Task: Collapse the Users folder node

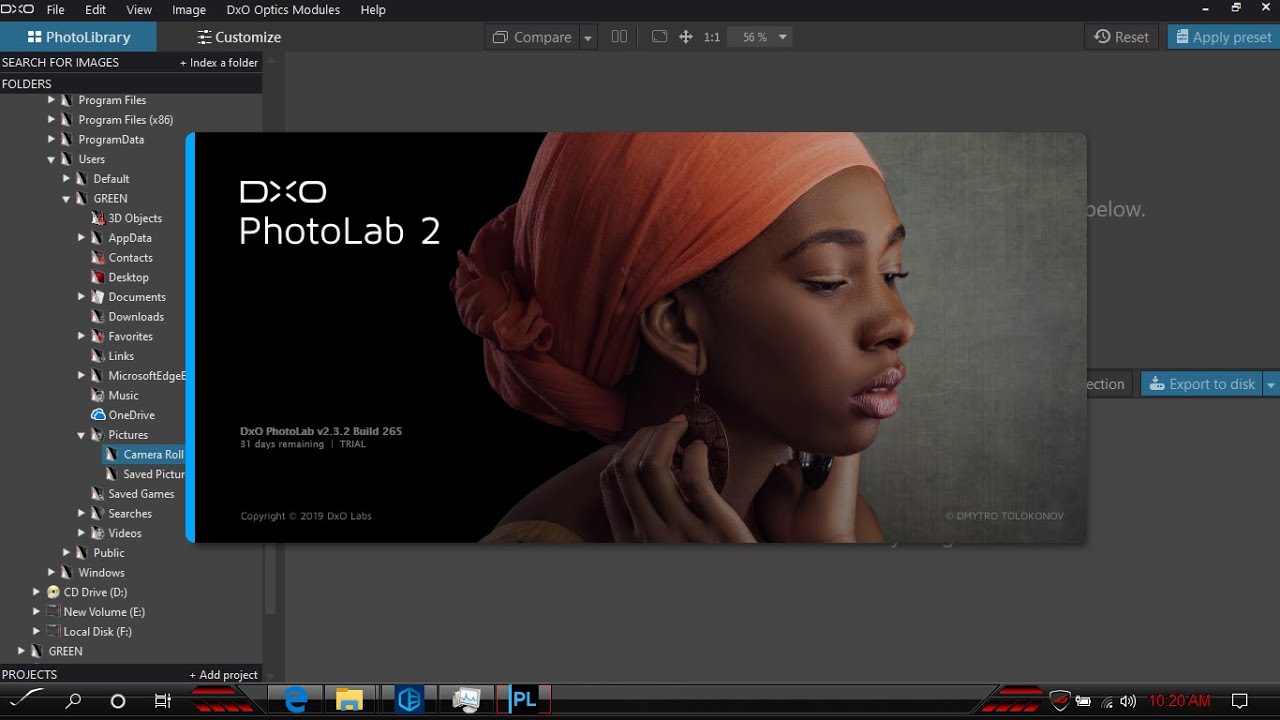Action: pyautogui.click(x=51, y=159)
